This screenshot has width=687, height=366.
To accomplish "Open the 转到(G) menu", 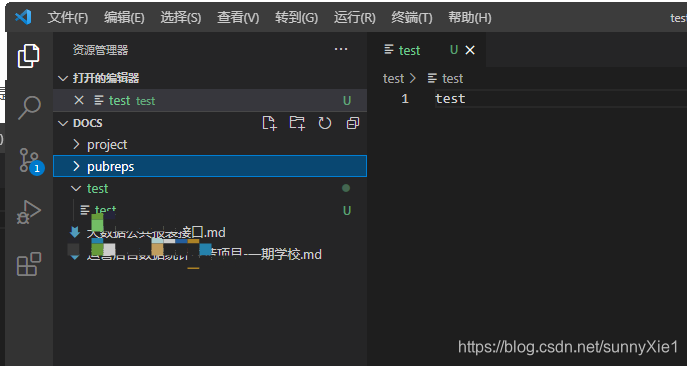I will point(296,18).
